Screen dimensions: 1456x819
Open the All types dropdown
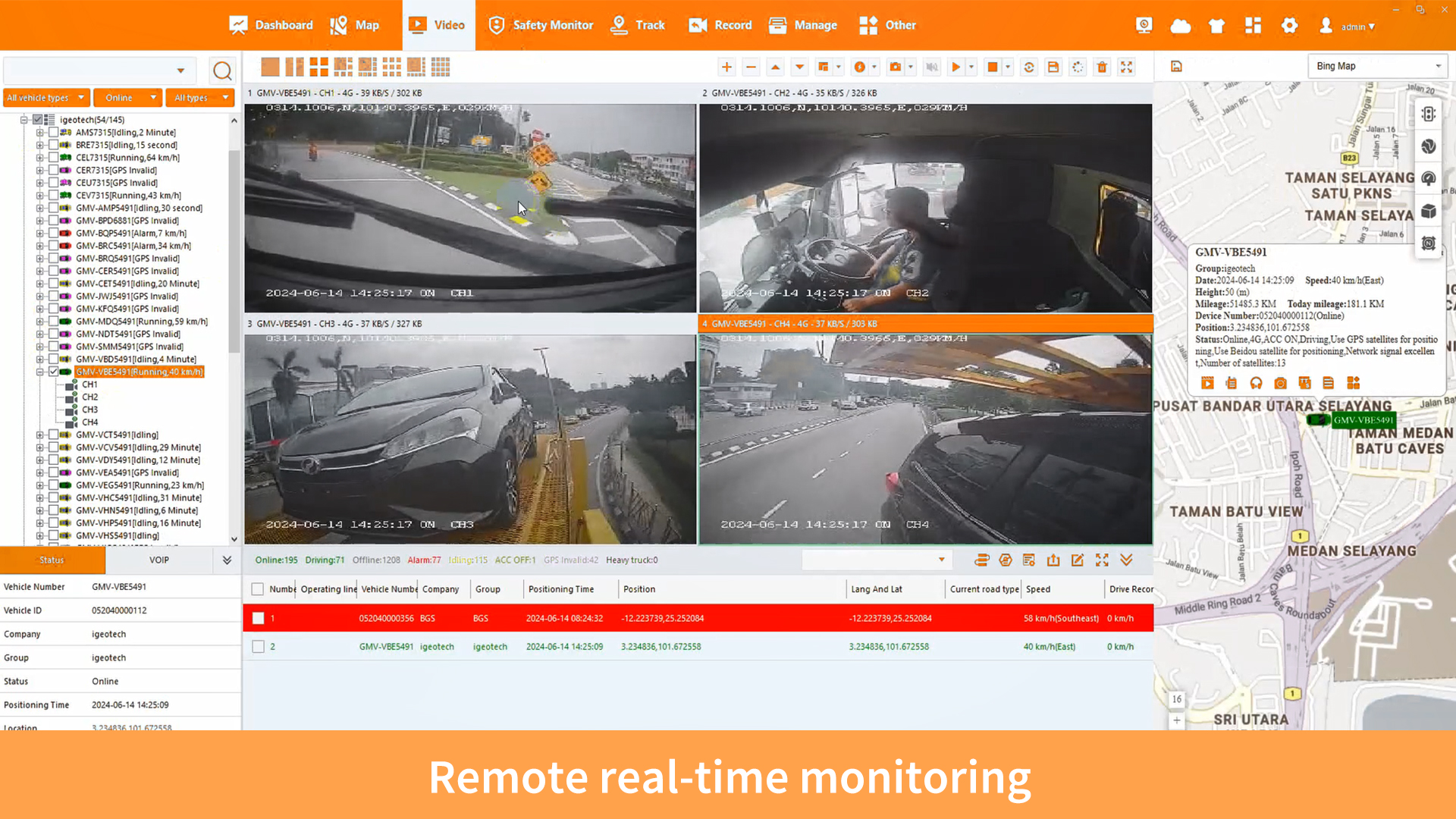200,98
